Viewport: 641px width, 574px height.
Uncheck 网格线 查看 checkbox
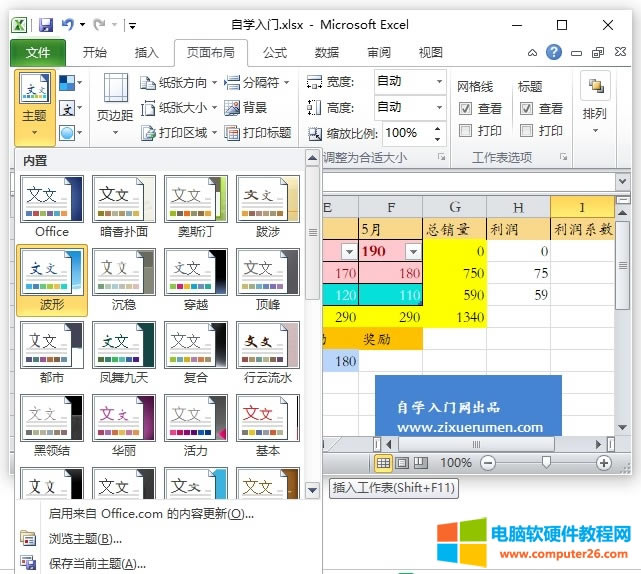click(465, 108)
